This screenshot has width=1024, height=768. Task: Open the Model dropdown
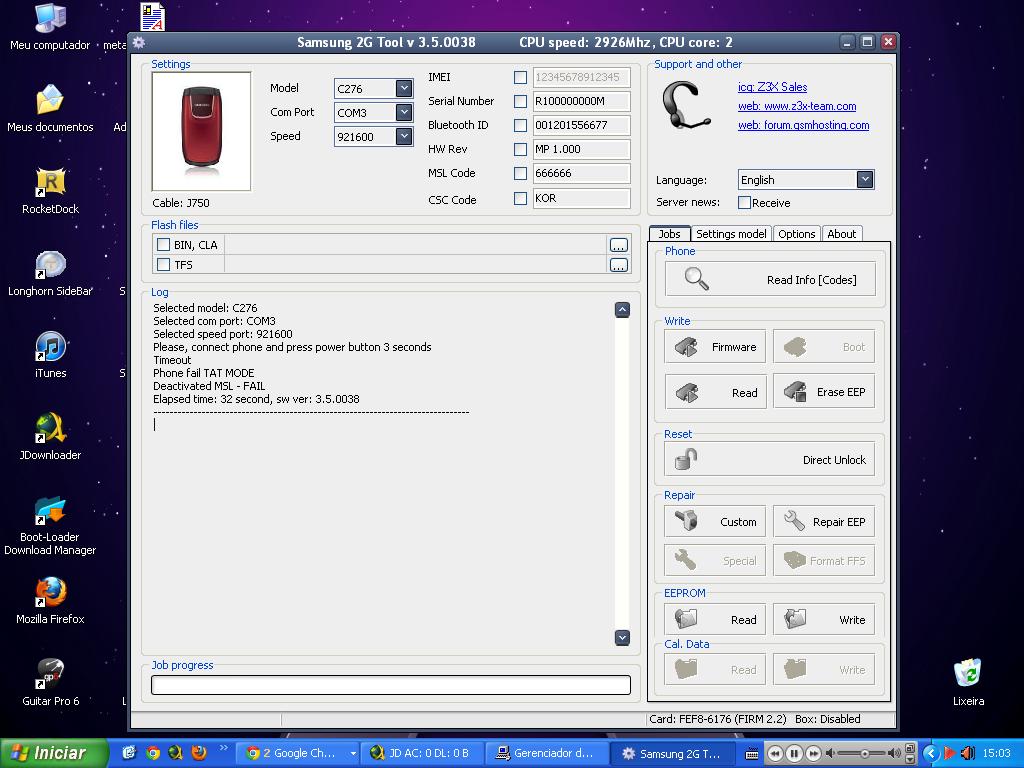coord(404,88)
